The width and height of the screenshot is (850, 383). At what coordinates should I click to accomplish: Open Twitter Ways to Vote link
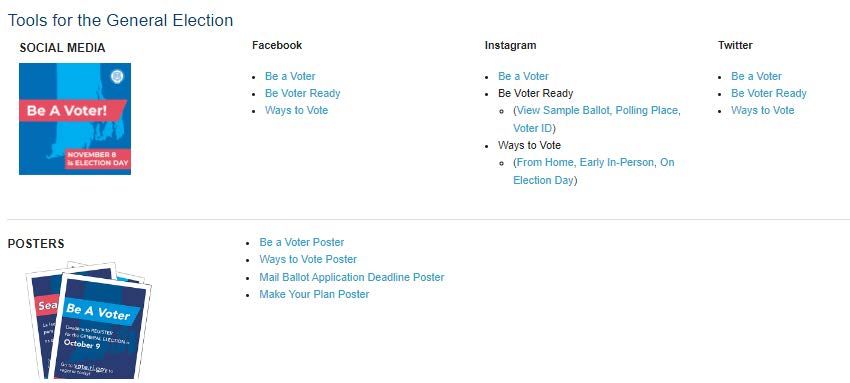tap(763, 110)
